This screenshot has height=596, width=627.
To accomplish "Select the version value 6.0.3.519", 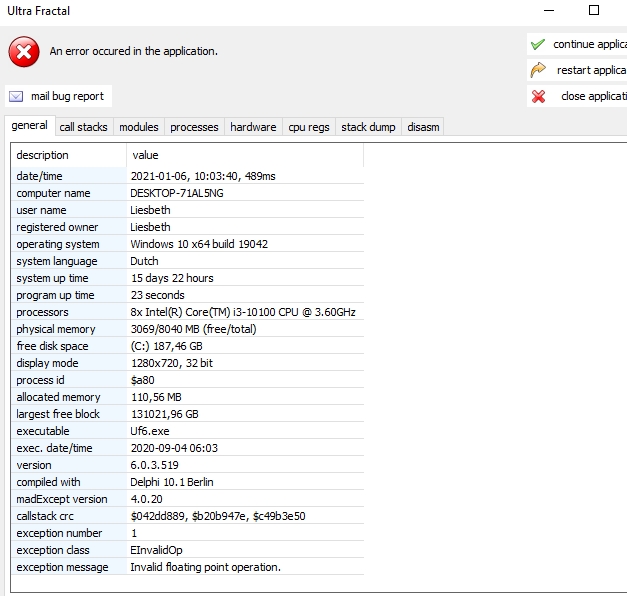I will [x=154, y=465].
